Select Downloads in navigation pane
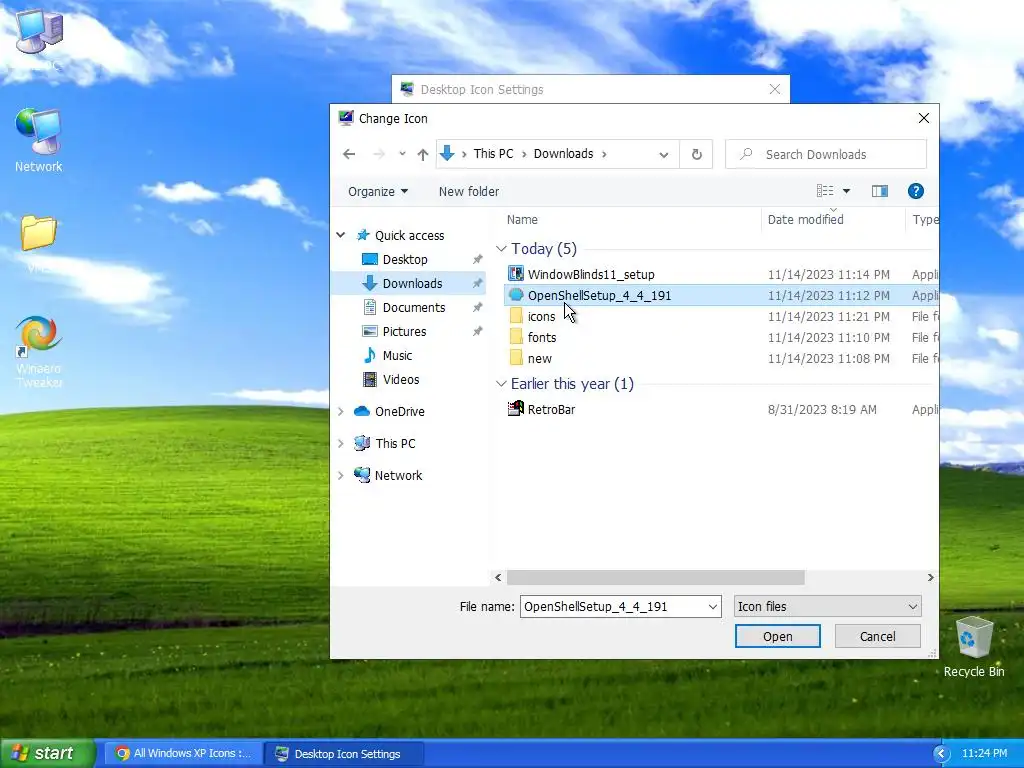Image resolution: width=1024 pixels, height=768 pixels. [412, 283]
